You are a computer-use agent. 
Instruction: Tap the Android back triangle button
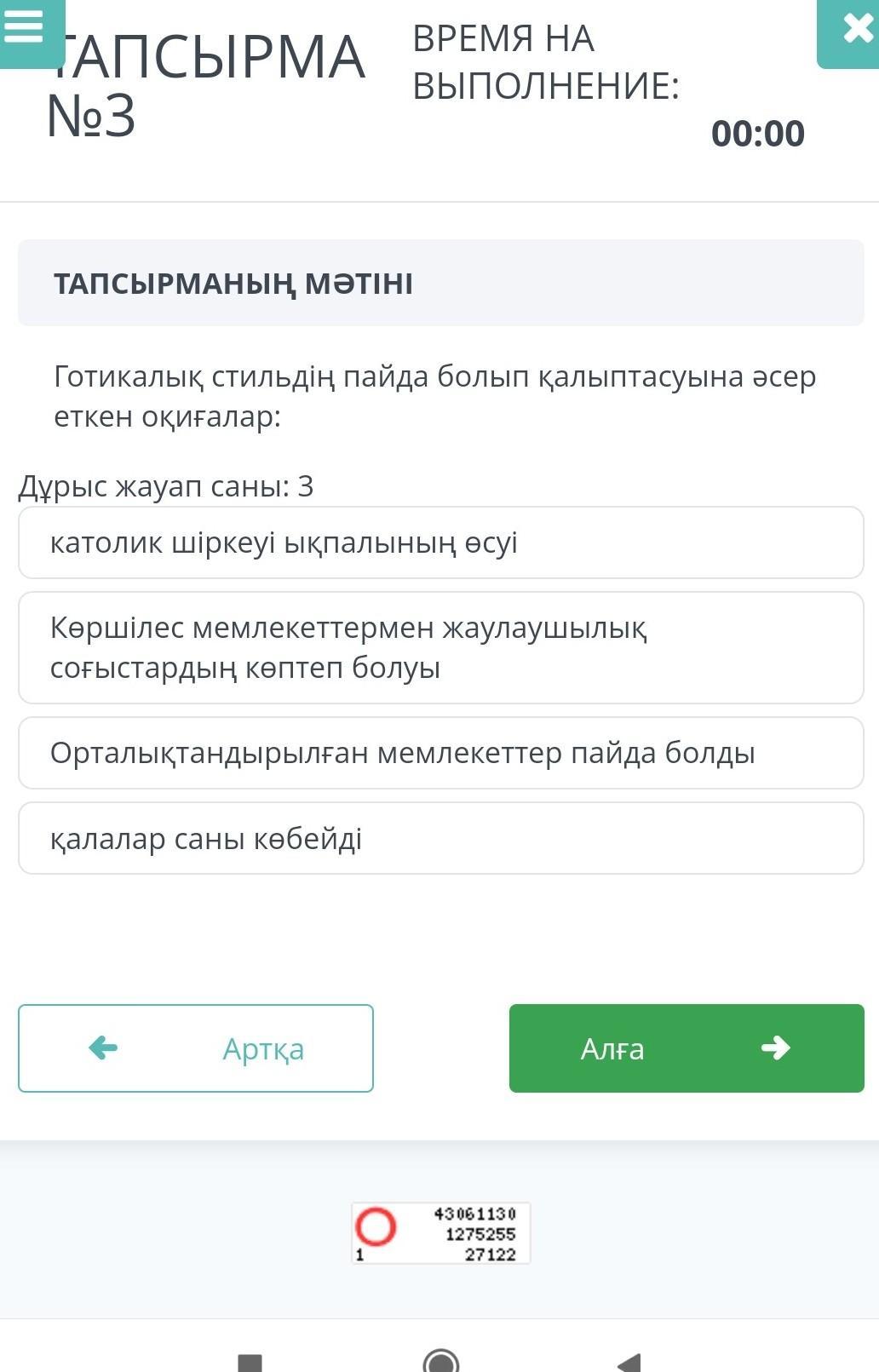pos(629,1363)
